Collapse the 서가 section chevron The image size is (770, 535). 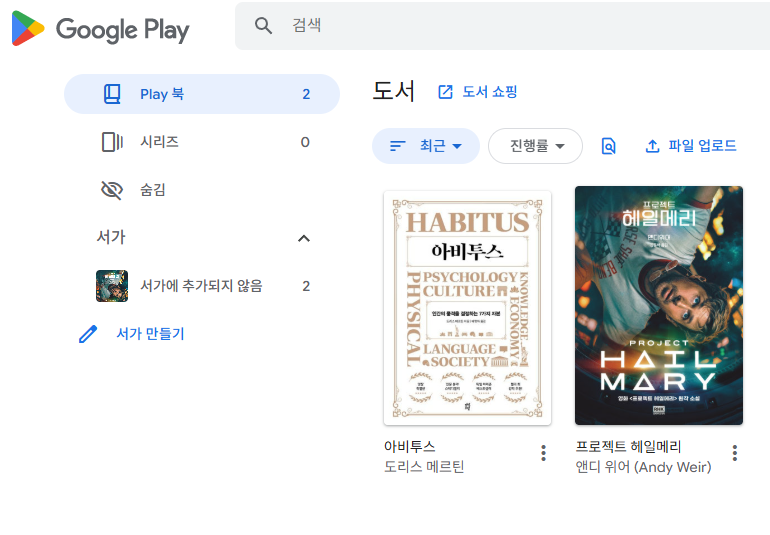[304, 238]
